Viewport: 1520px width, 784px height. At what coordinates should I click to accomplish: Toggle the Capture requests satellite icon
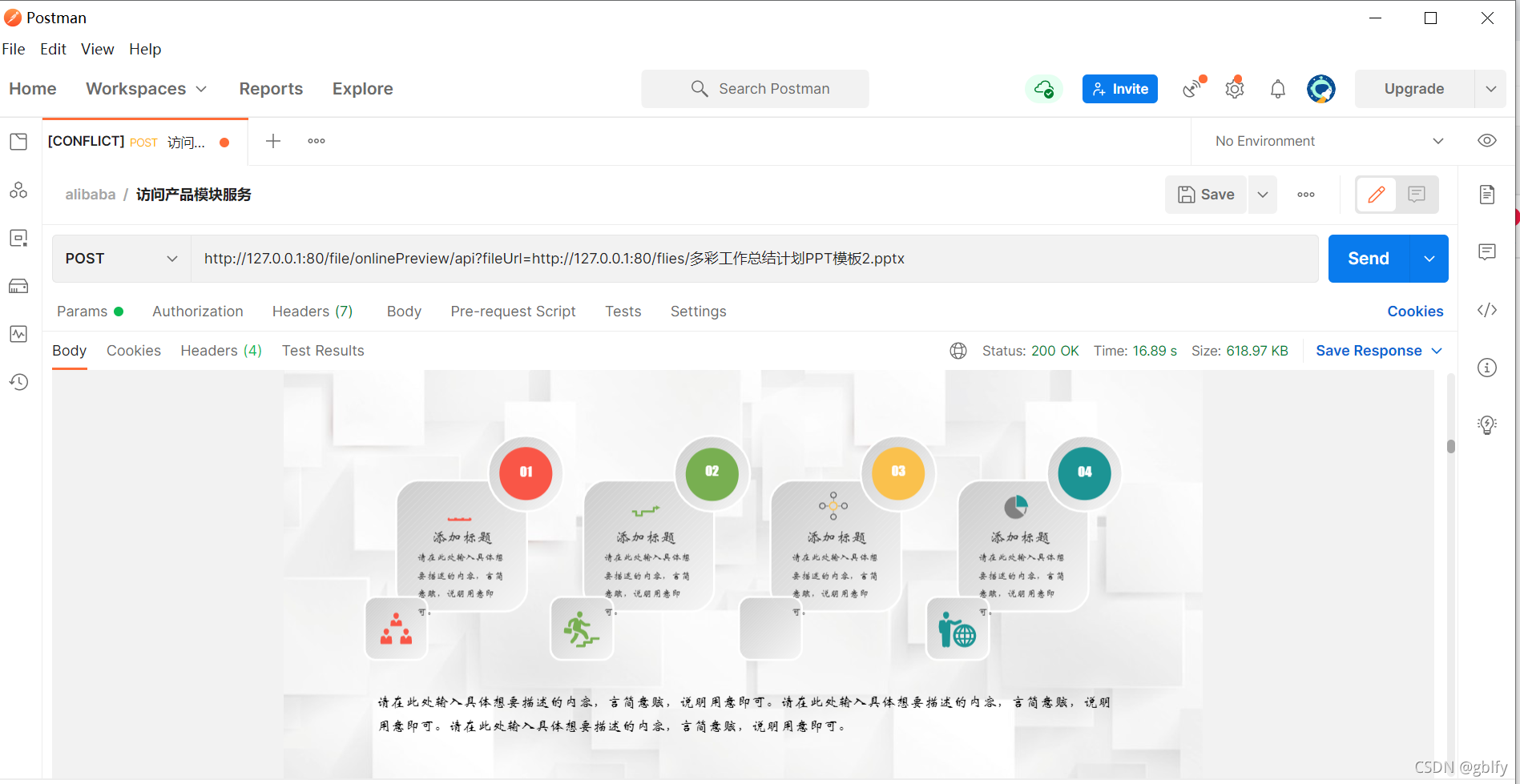1191,89
